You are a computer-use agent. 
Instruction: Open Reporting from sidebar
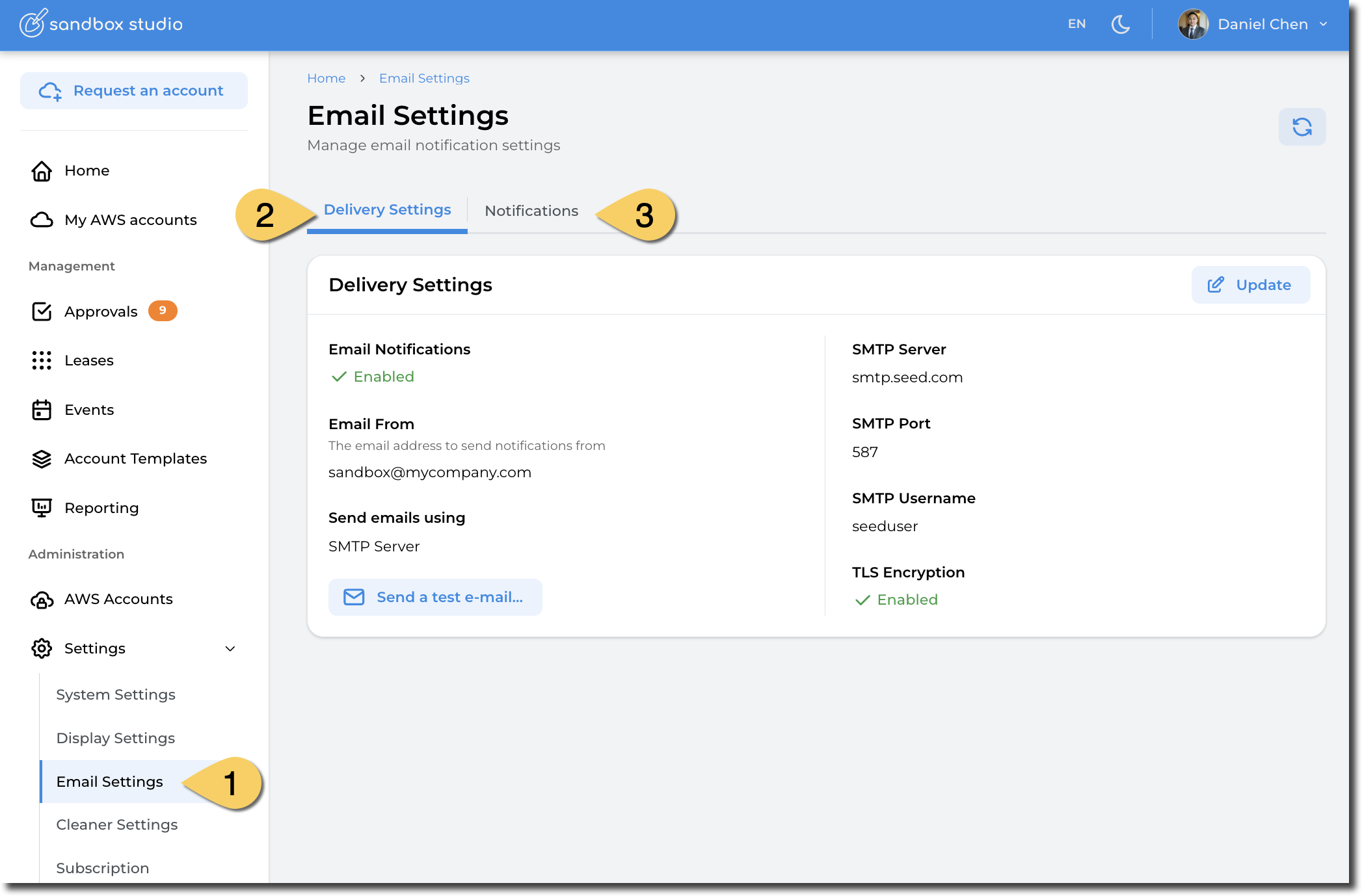click(x=101, y=508)
